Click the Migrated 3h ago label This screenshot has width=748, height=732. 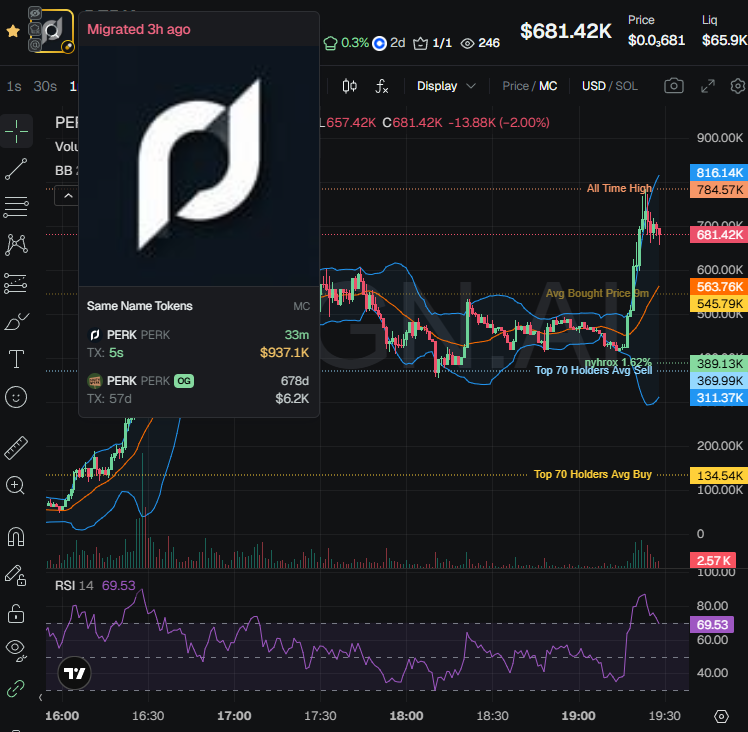[139, 30]
